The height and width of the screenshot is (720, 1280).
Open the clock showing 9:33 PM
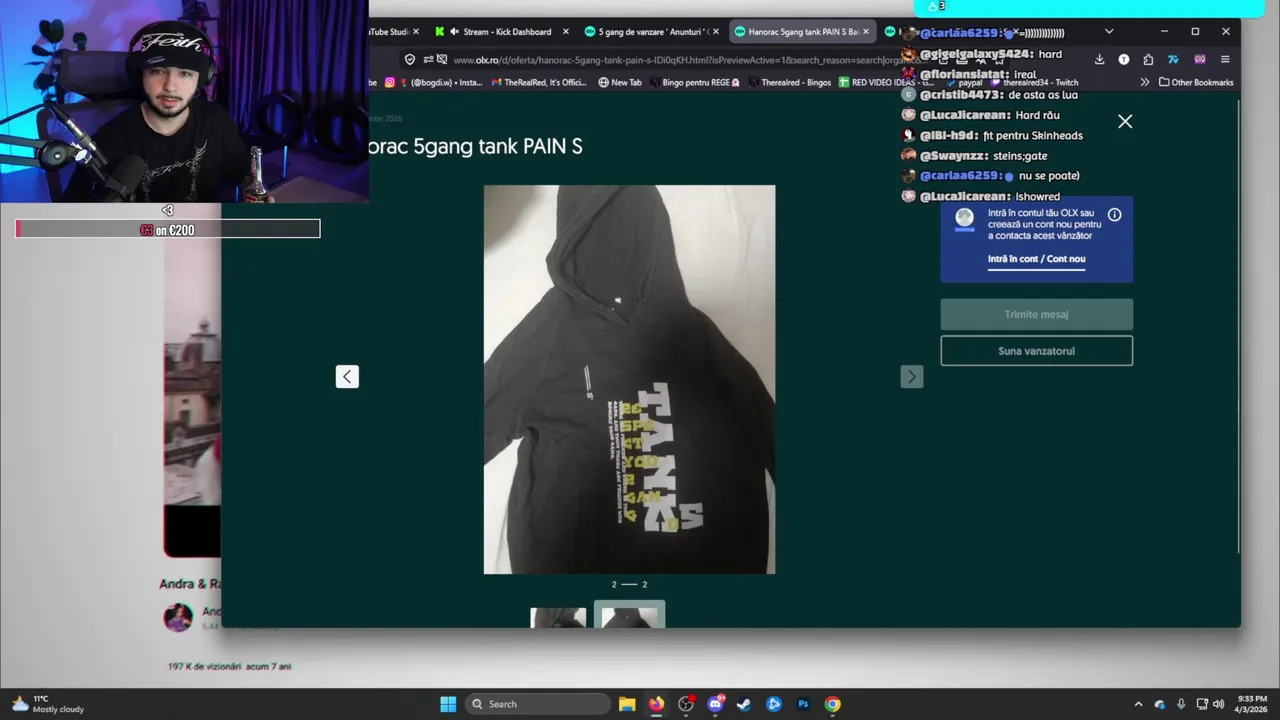click(x=1252, y=704)
